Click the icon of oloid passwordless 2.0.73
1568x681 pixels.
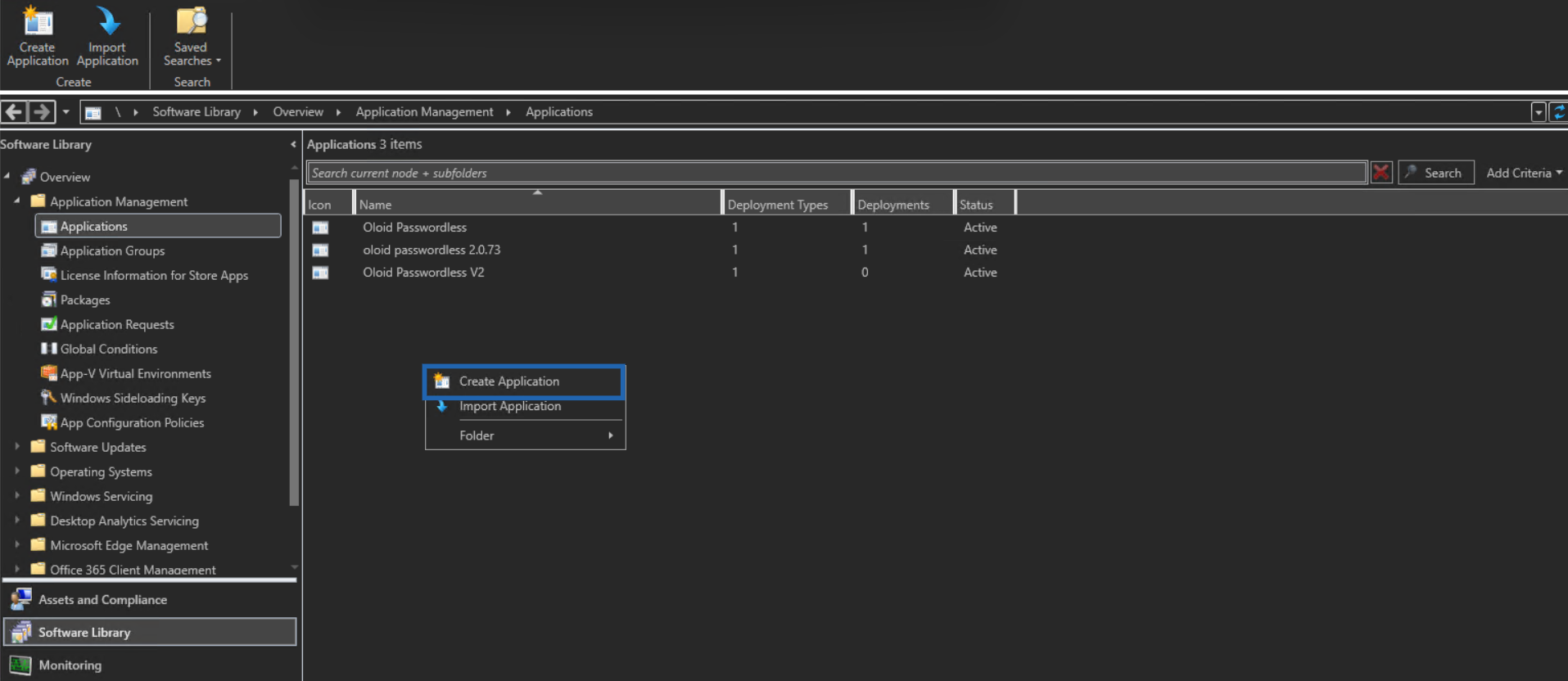click(x=320, y=250)
